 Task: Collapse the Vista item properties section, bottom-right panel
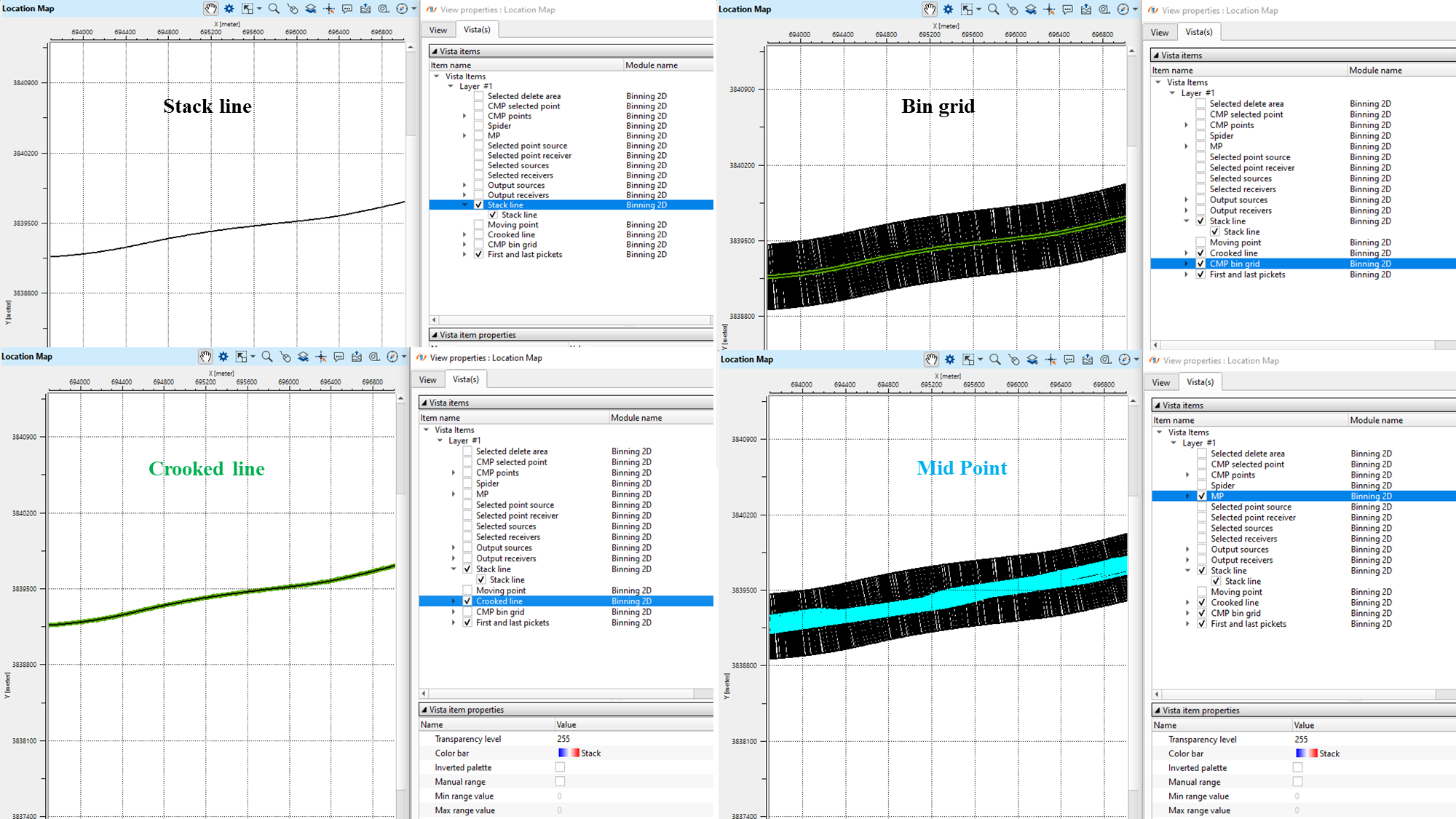tap(1158, 711)
